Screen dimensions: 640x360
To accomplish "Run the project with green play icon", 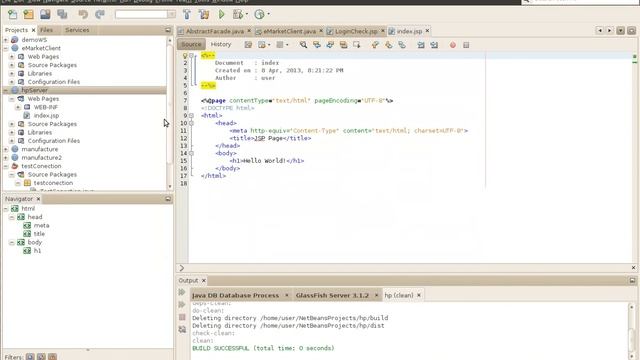I will point(222,15).
